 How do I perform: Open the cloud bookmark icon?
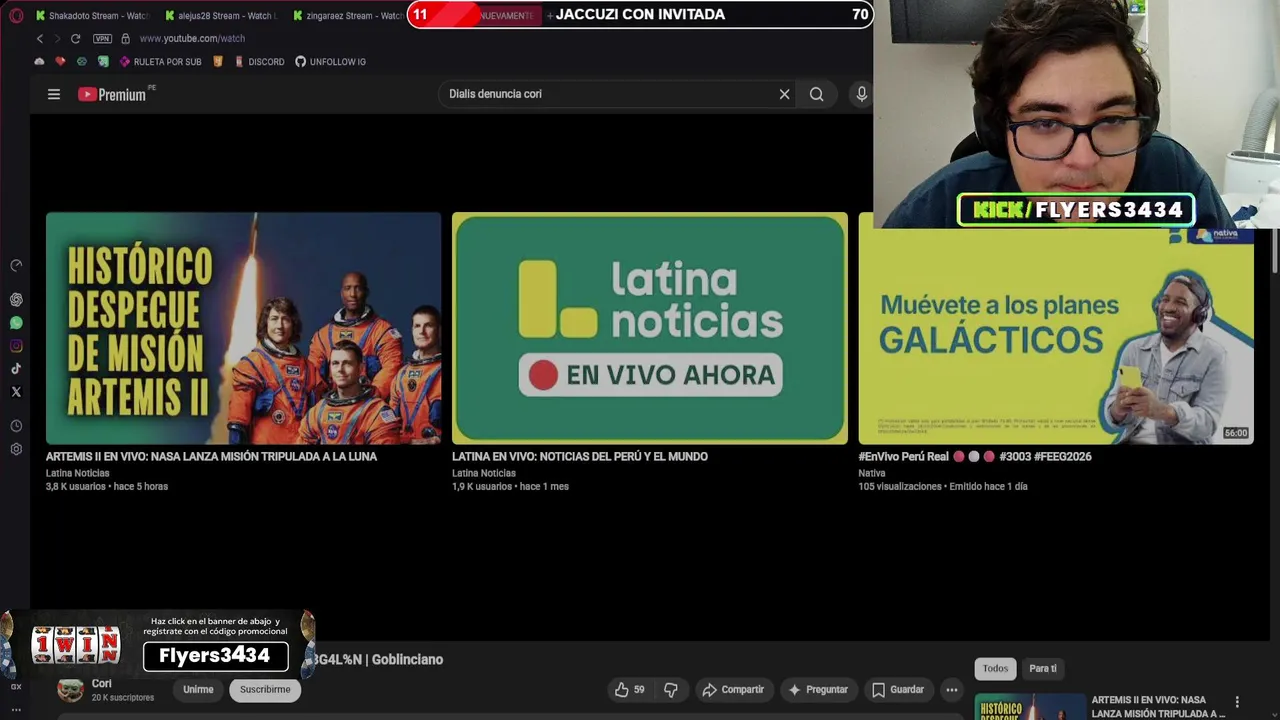click(39, 62)
